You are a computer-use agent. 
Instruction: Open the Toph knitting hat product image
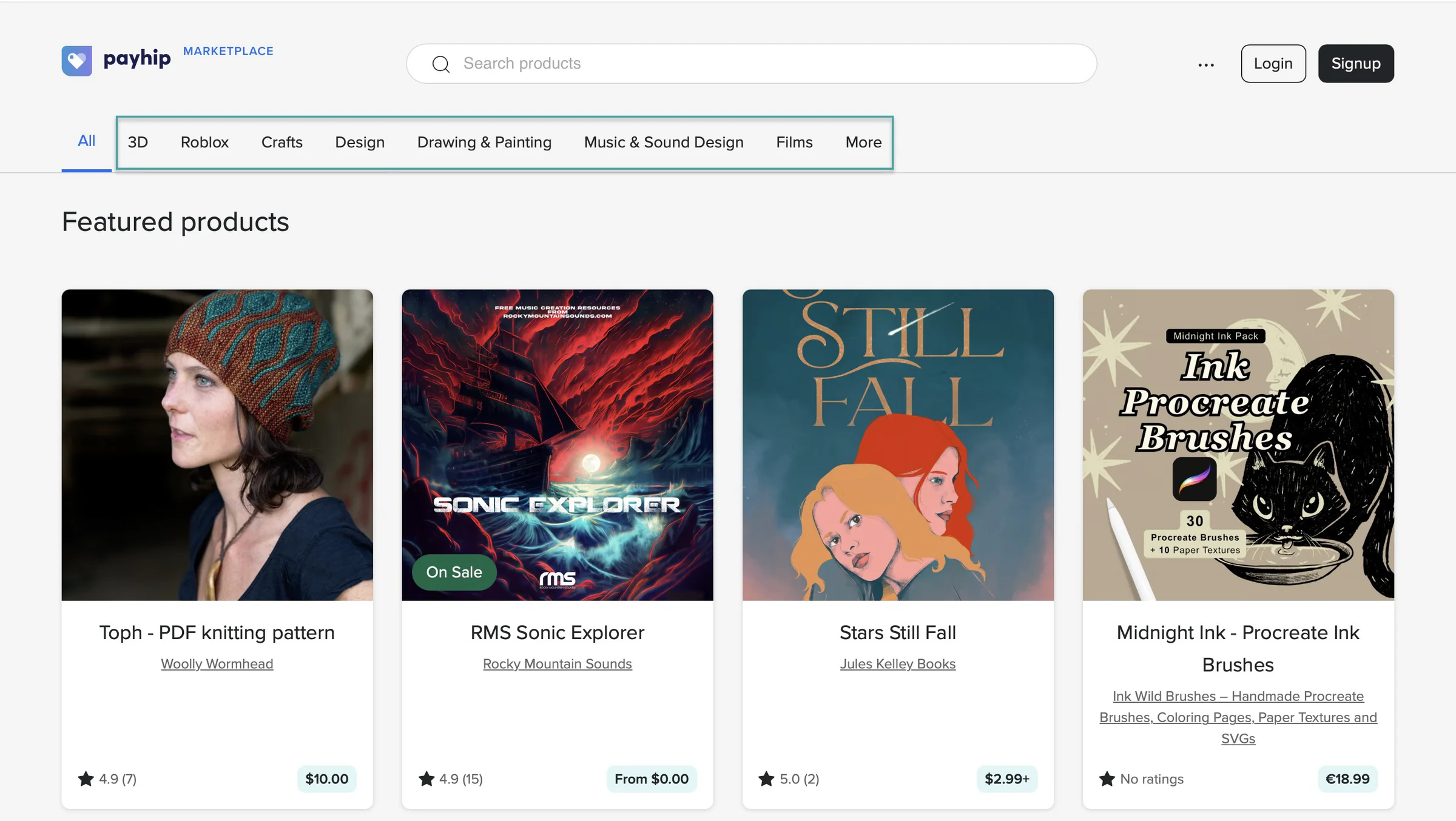pos(217,445)
